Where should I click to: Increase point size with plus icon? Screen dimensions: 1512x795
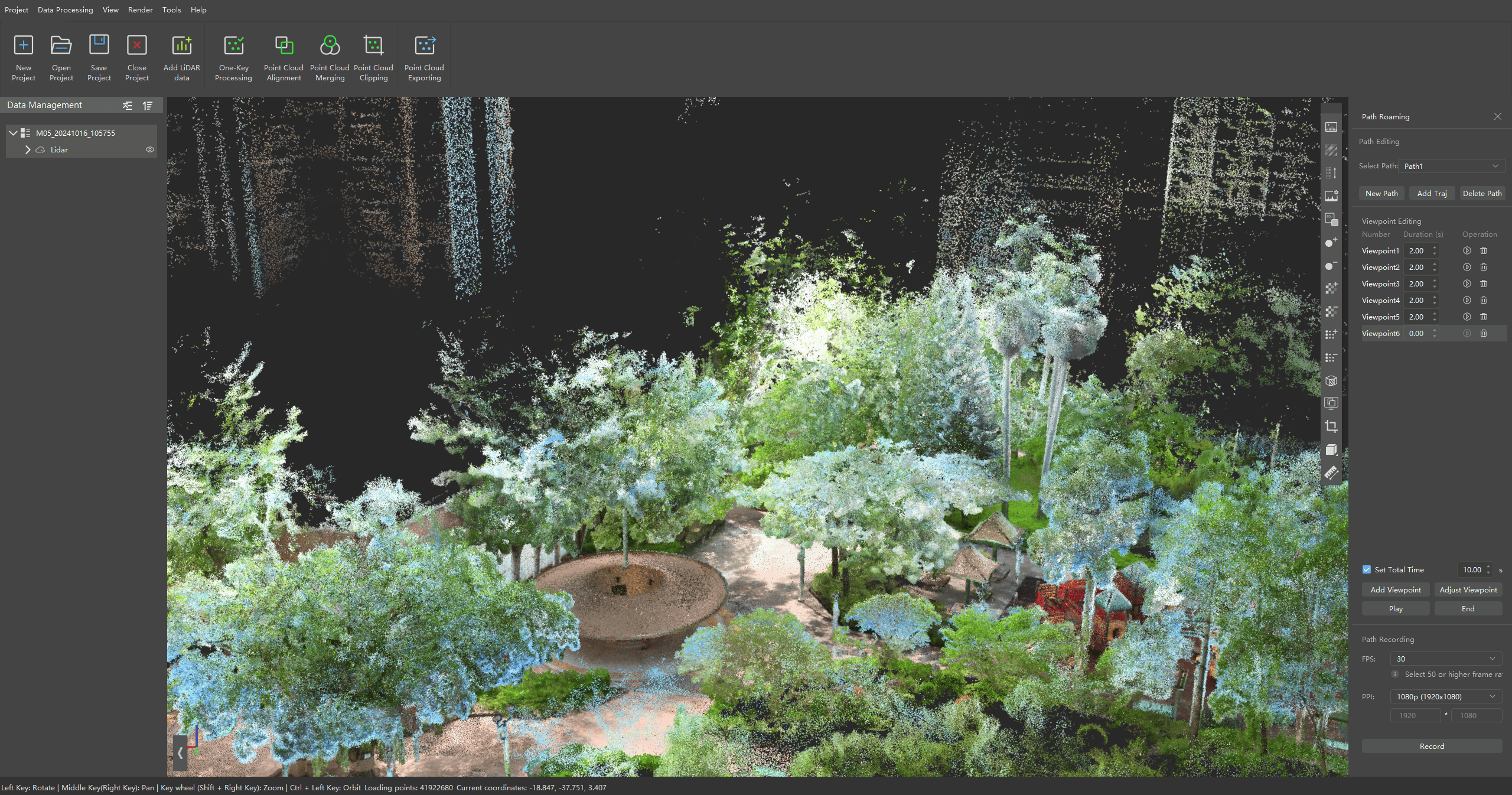pos(1331,242)
